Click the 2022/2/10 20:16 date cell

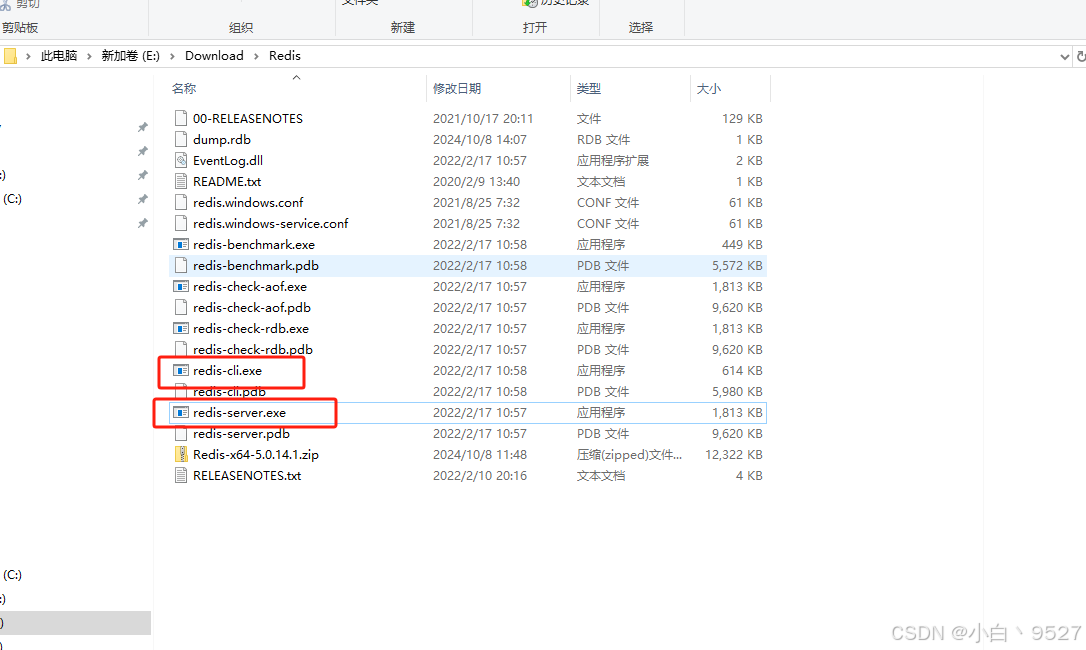coord(480,476)
